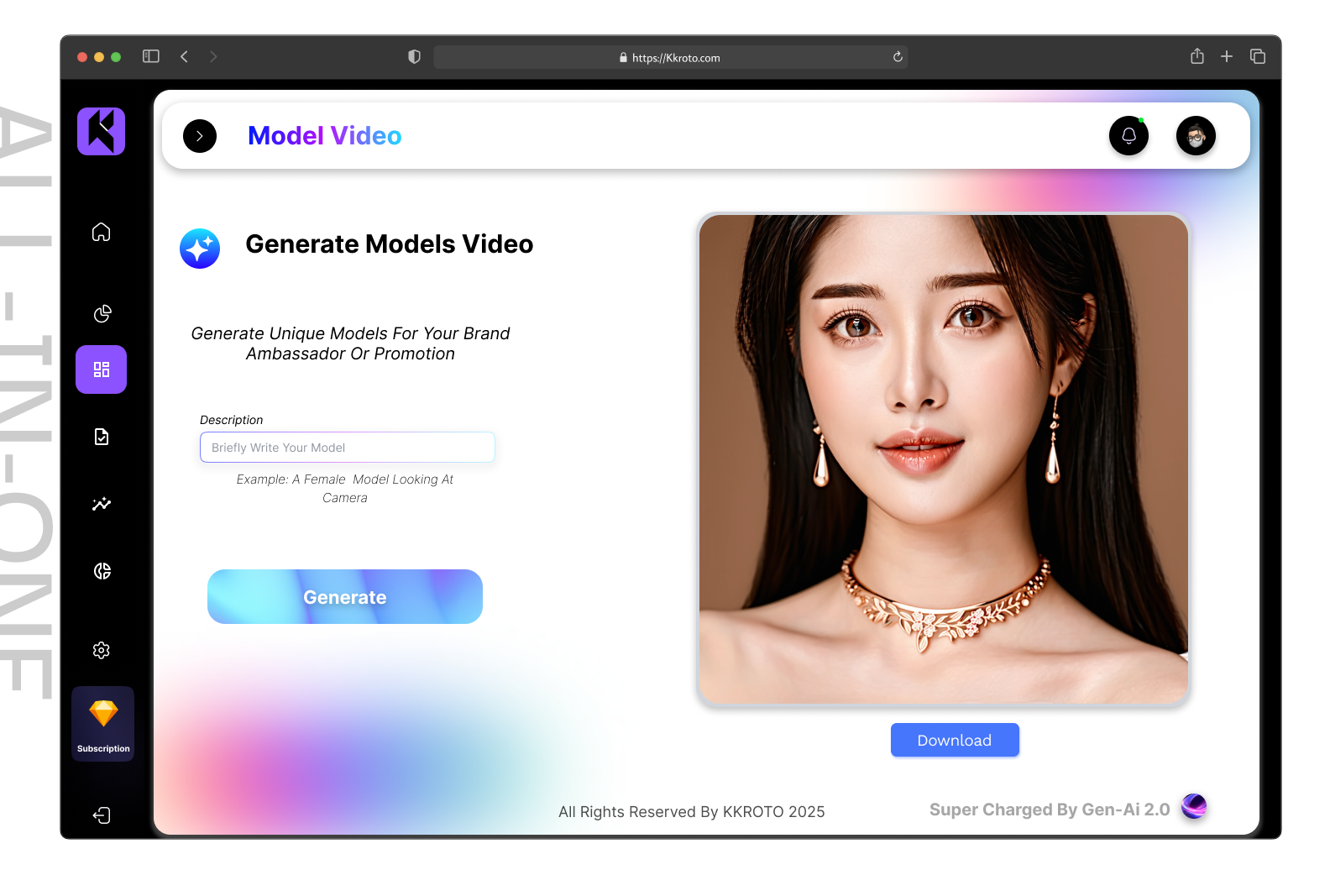Click All Rights Reserved By KKROTO 2025
The height and width of the screenshot is (896, 1330).
coord(692,812)
